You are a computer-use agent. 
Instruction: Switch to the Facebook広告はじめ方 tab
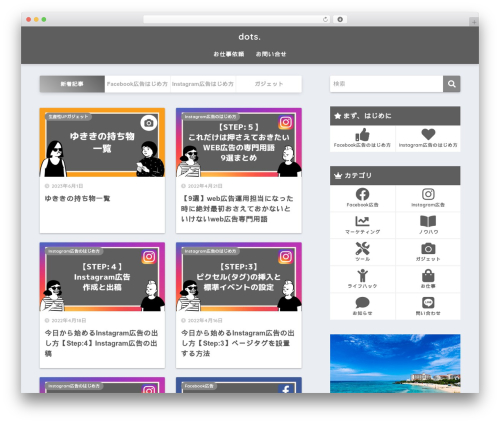137,84
